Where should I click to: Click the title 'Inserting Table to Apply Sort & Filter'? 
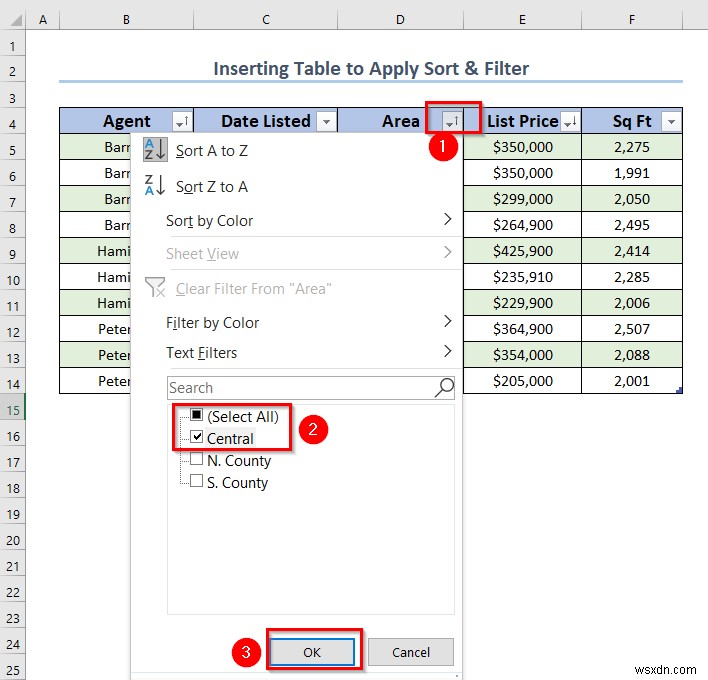(371, 69)
